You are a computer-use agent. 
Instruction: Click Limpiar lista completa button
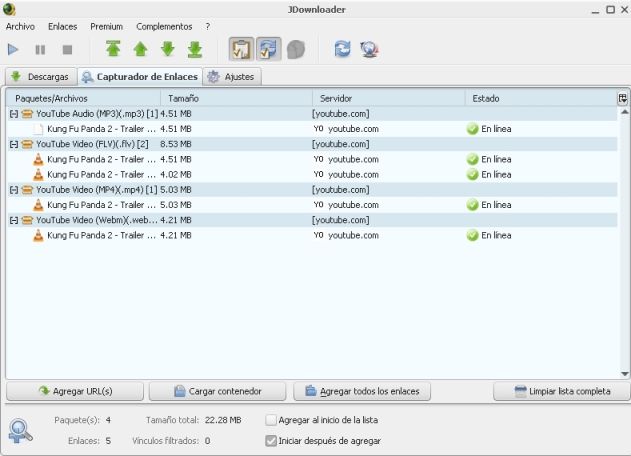pyautogui.click(x=562, y=391)
